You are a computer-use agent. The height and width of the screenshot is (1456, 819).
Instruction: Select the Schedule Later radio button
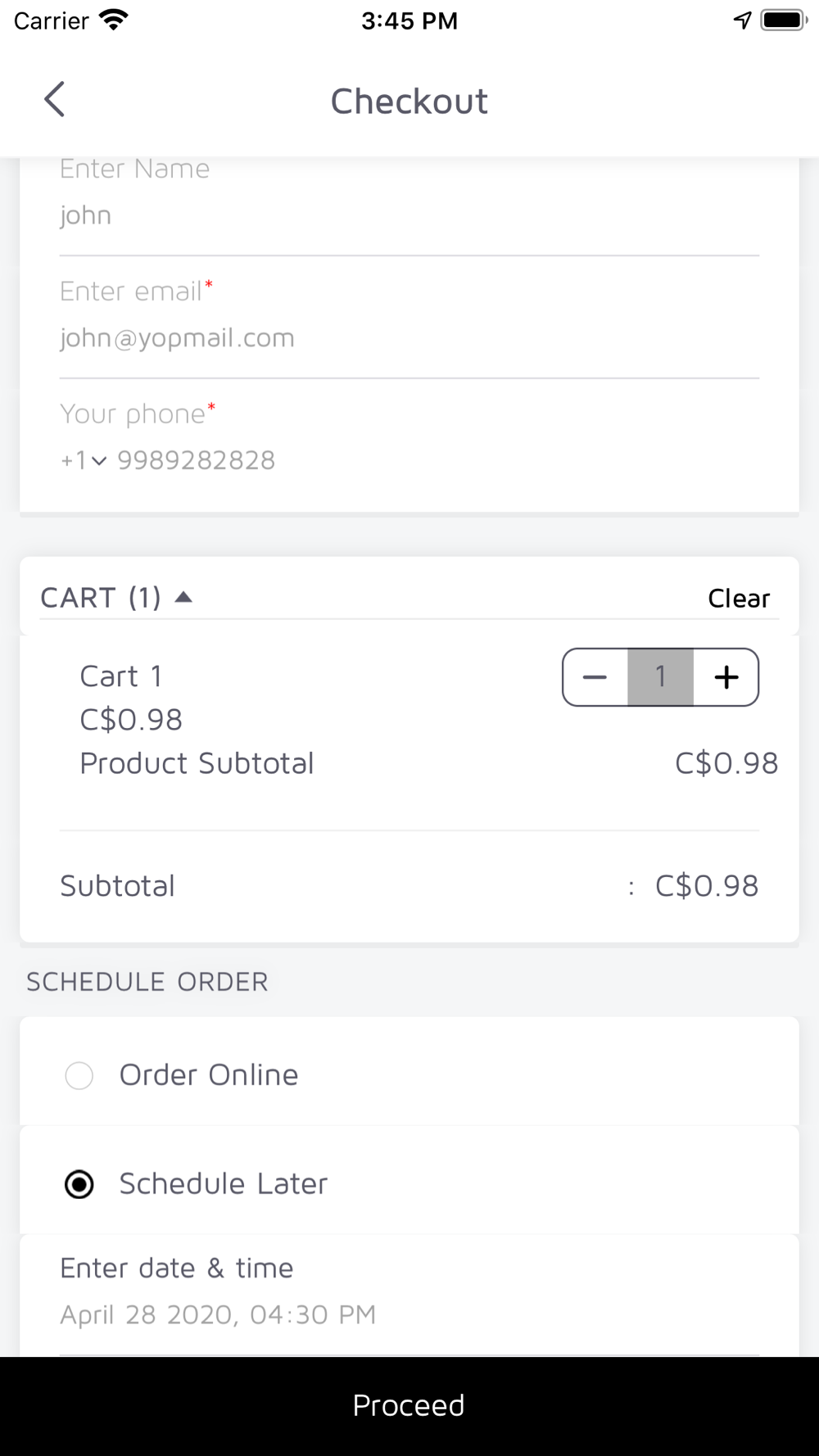coord(79,1184)
